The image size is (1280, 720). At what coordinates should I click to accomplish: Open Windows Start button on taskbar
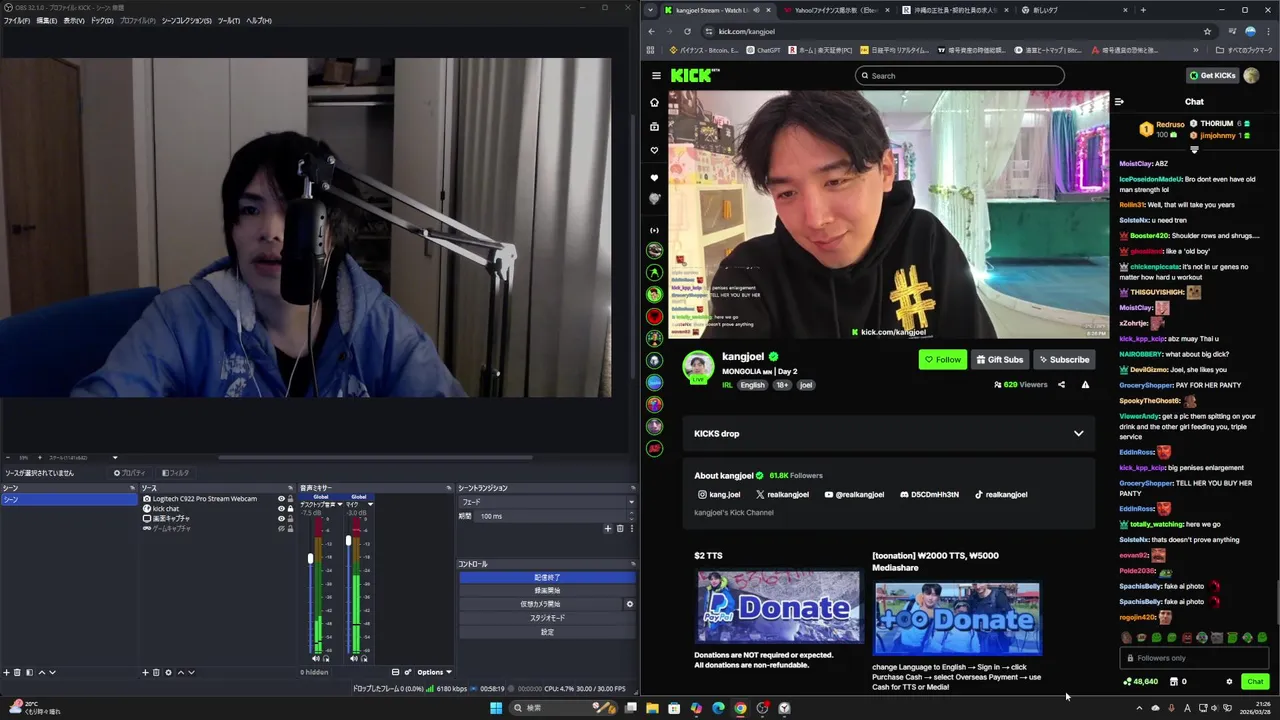(496, 708)
